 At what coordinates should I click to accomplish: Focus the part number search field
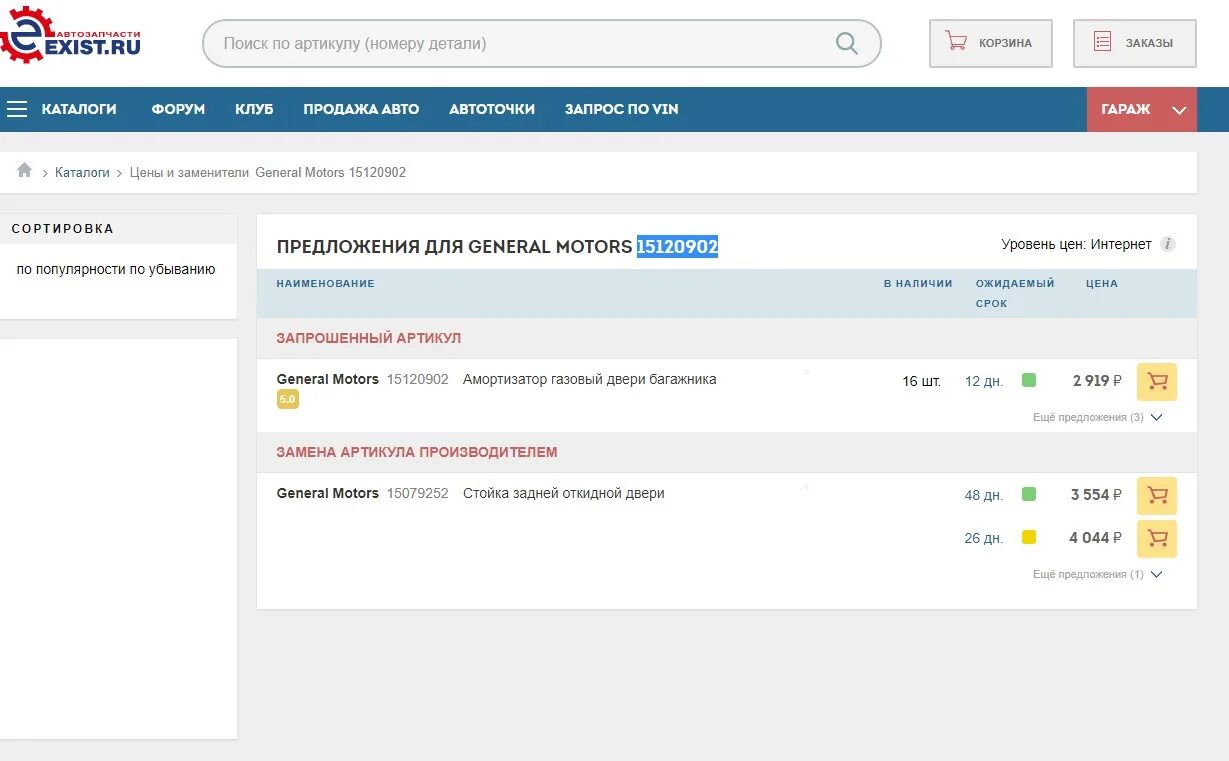[541, 44]
